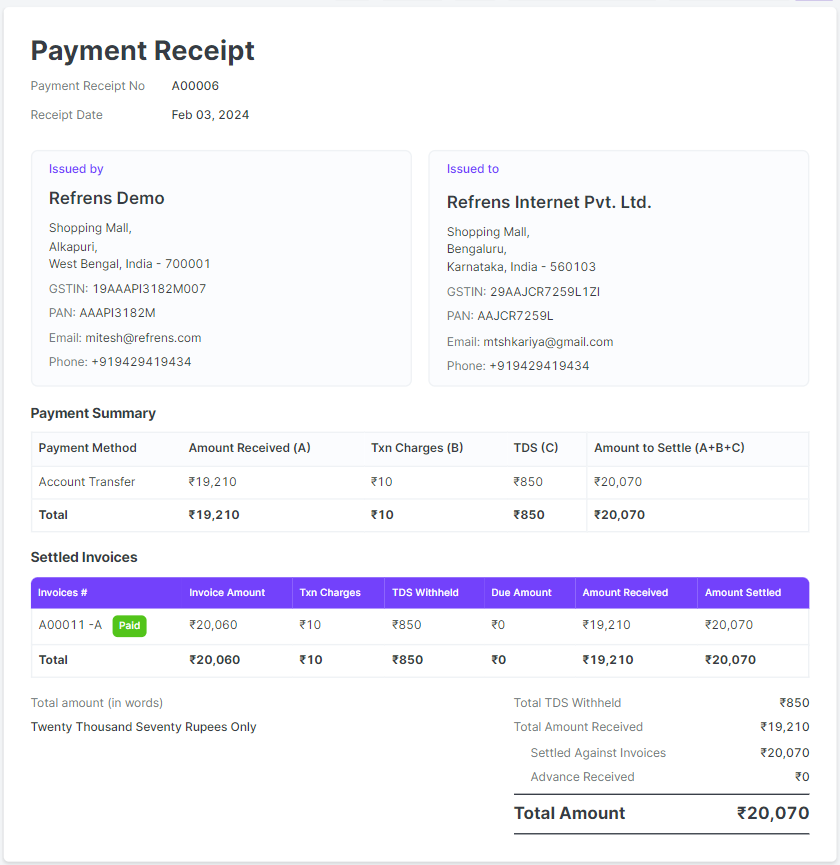Viewport: 840px width, 865px height.
Task: Select receipt number A00006
Action: pyautogui.click(x=195, y=86)
